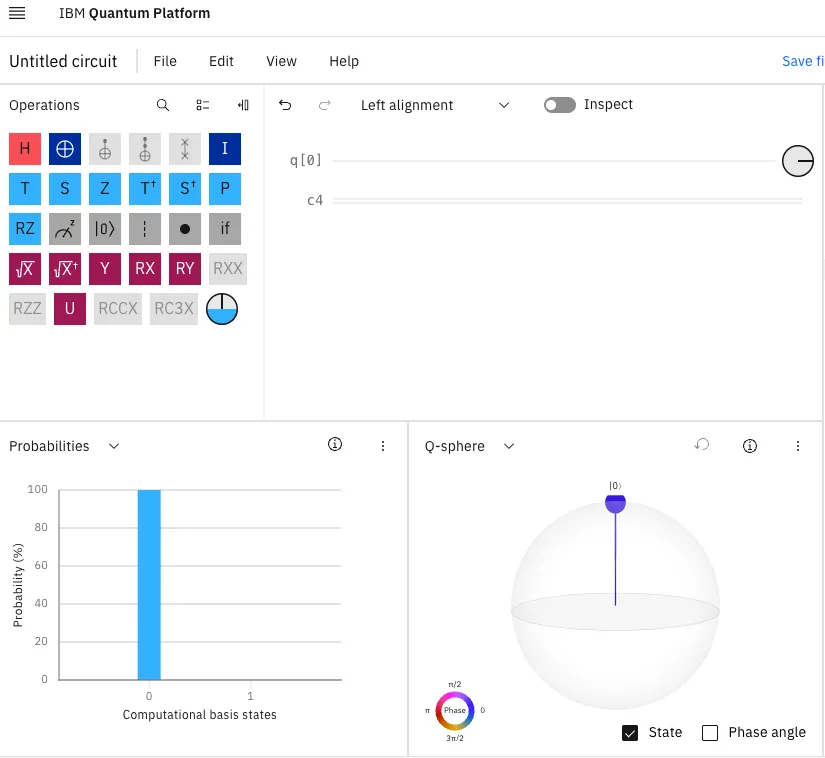Uncheck the State checkbox

coord(630,732)
